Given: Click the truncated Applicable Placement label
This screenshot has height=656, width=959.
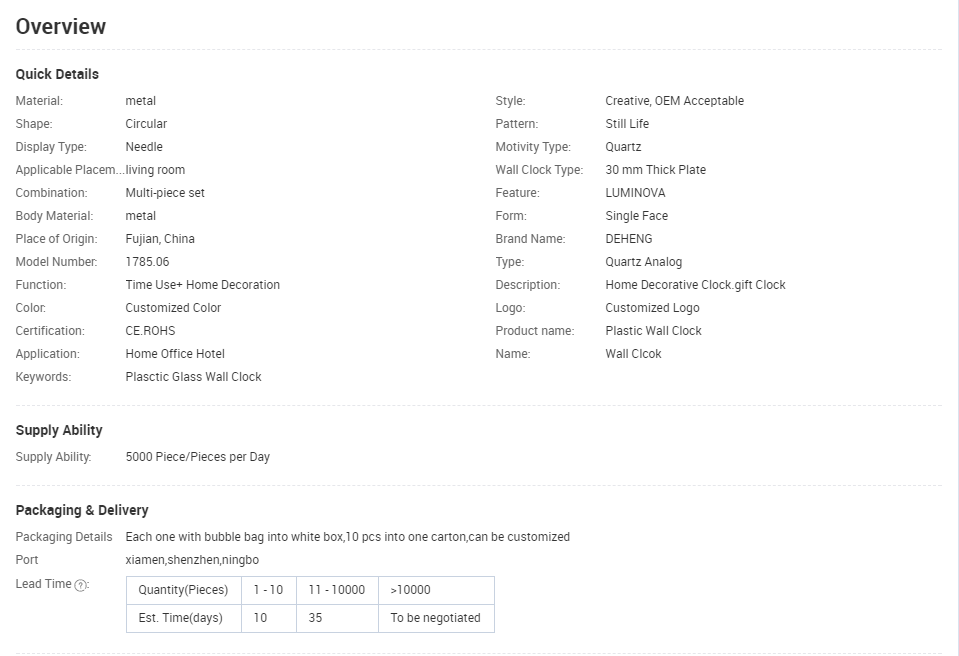Looking at the screenshot, I should (70, 170).
